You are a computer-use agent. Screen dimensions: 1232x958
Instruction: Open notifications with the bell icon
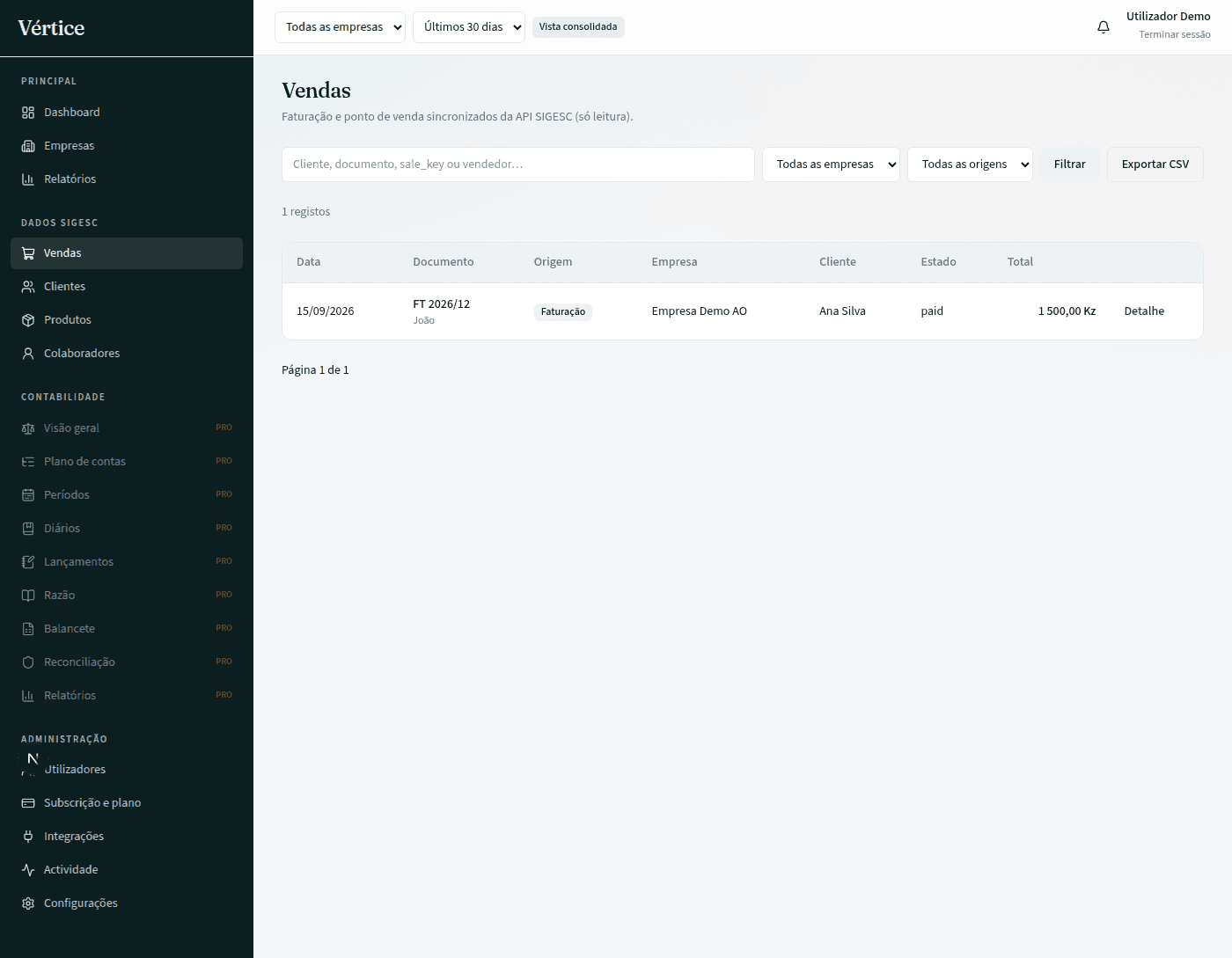(x=1104, y=27)
